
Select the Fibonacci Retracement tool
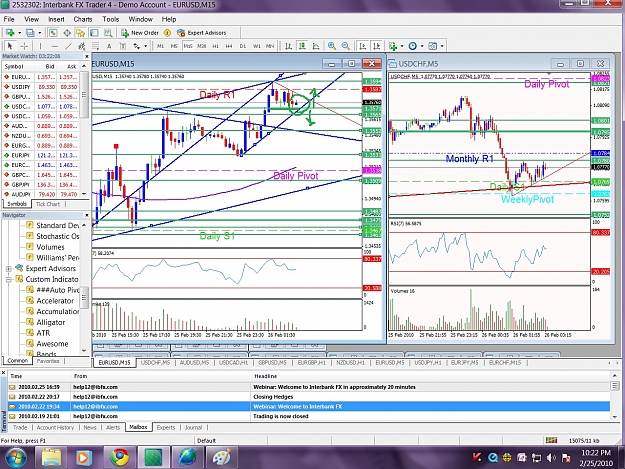95,46
